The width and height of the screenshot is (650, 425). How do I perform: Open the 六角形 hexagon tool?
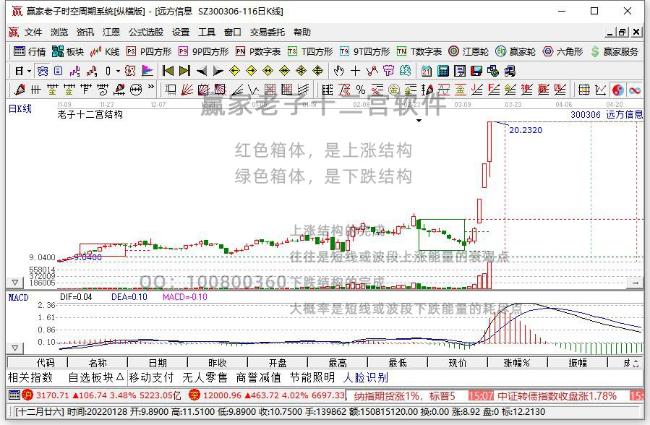pos(563,51)
